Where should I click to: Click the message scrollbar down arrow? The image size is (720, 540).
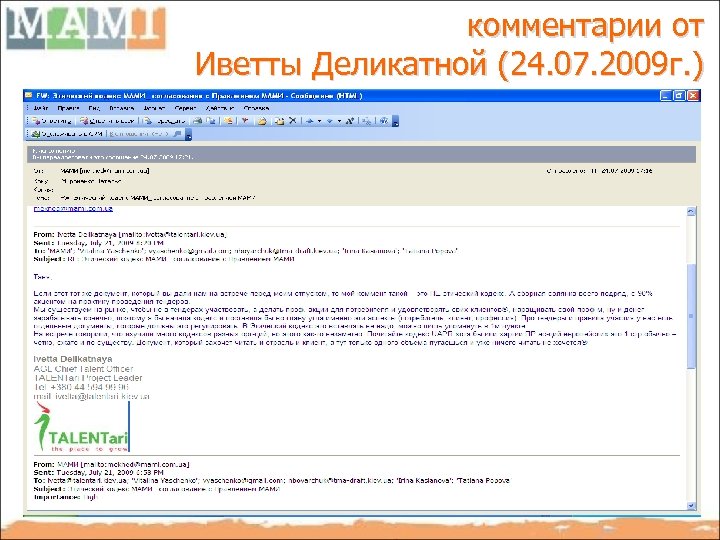tap(691, 506)
